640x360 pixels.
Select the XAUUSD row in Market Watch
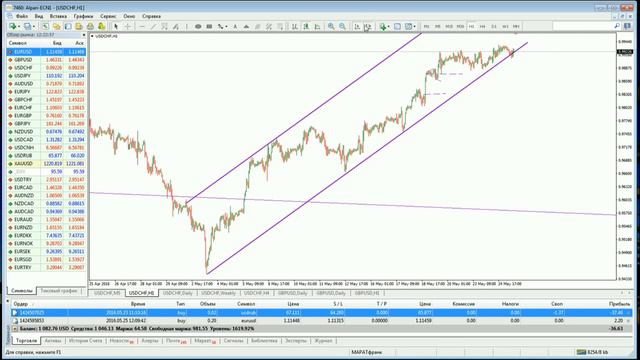coord(46,164)
